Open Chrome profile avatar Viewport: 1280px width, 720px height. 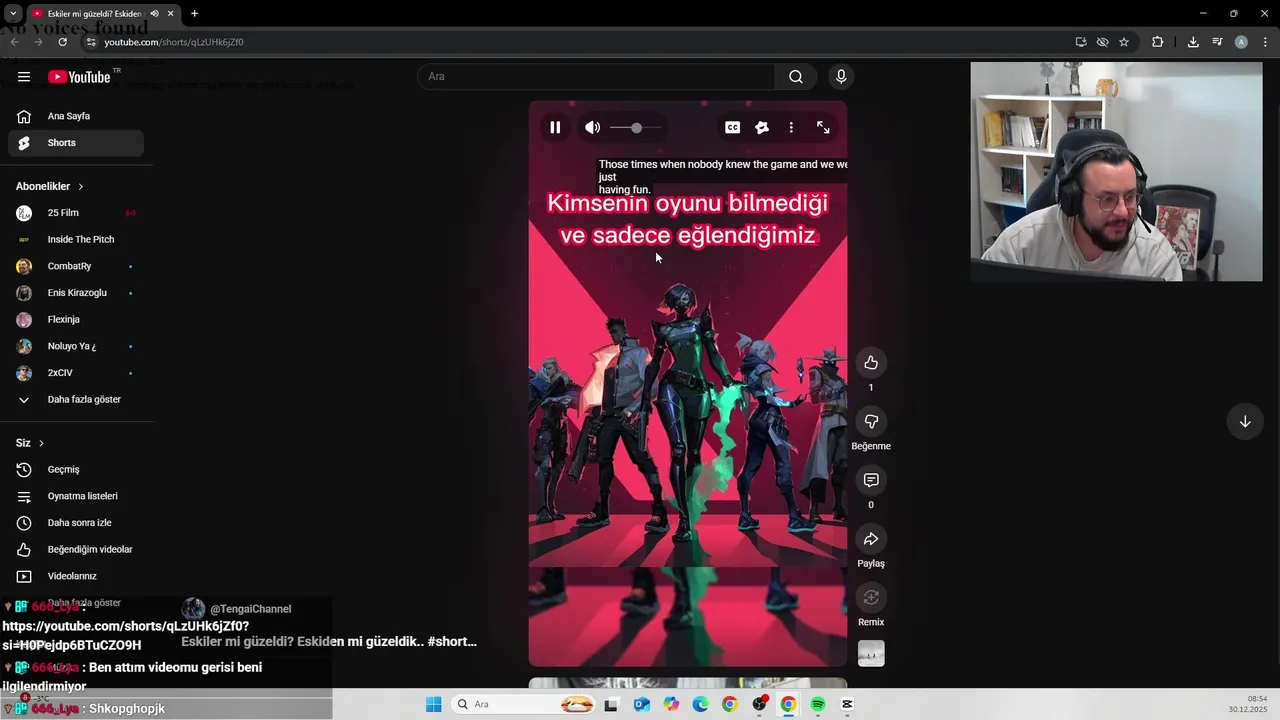pos(1241,42)
